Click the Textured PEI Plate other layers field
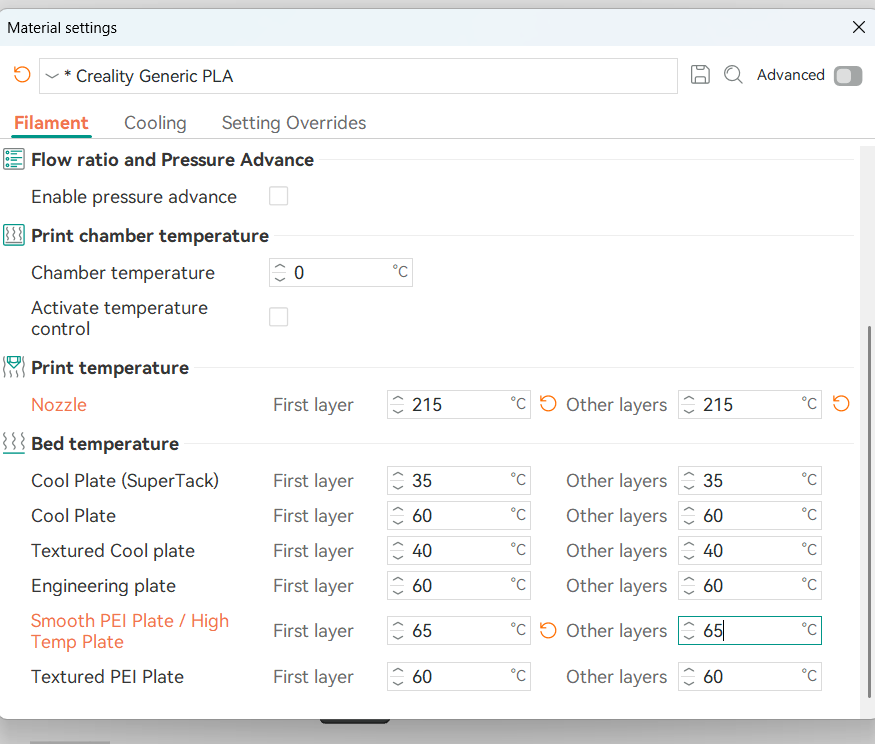This screenshot has width=875, height=744. click(750, 677)
